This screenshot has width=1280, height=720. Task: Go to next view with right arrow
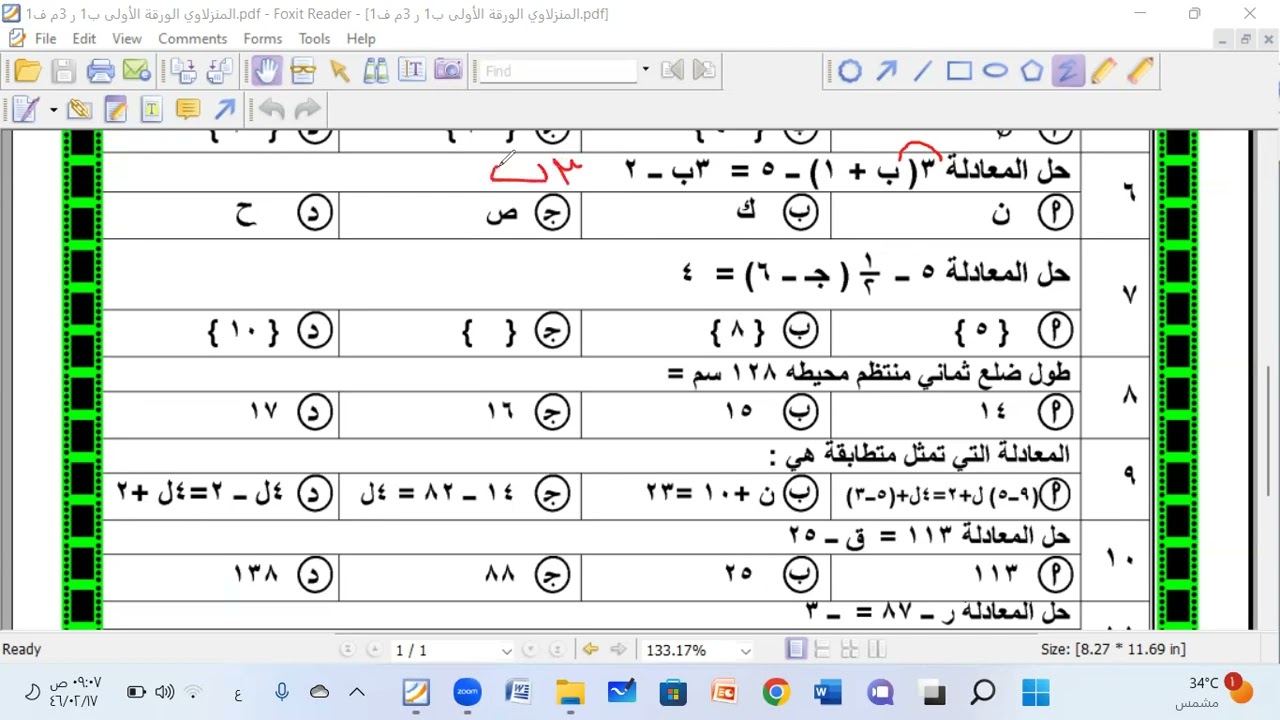[x=618, y=650]
